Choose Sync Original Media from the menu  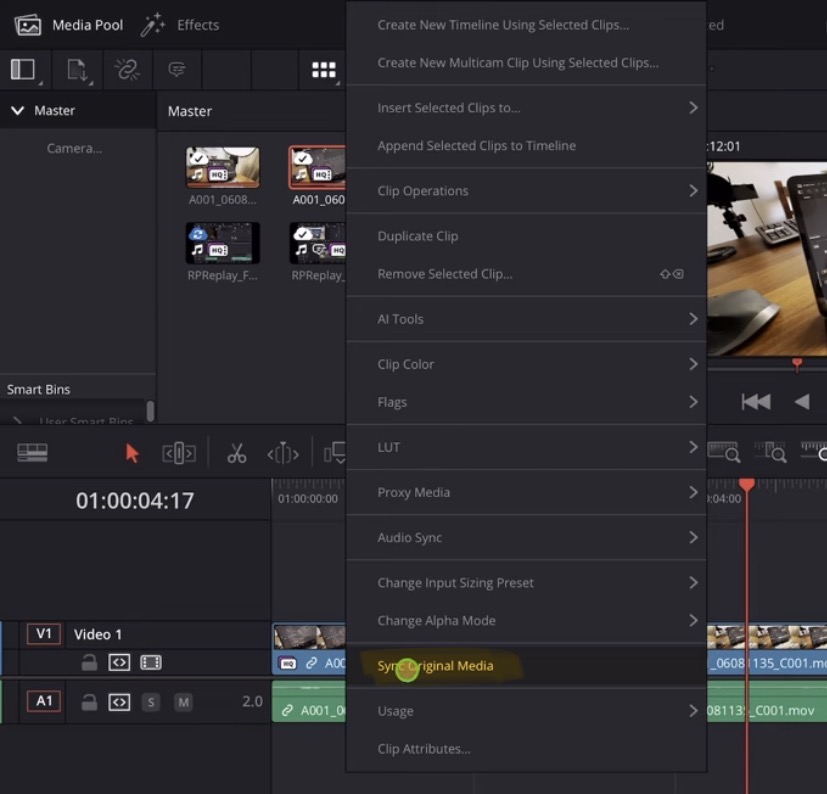[435, 664]
